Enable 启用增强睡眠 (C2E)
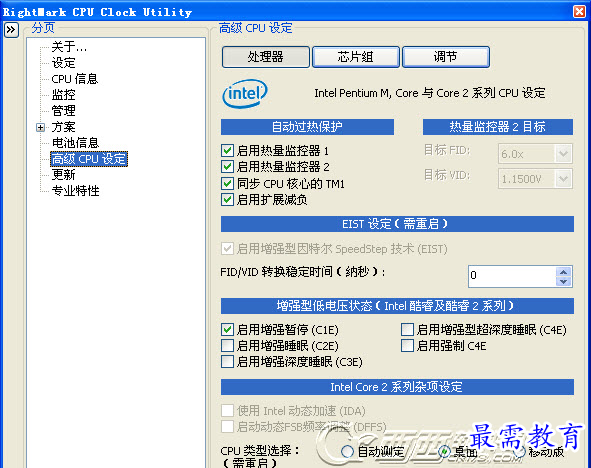The width and height of the screenshot is (591, 468). 227,346
